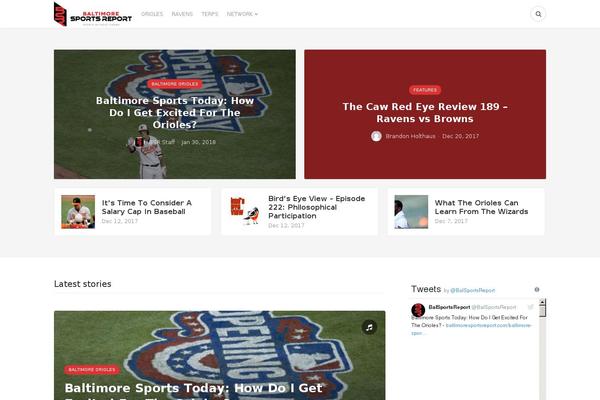Click the audio note icon on latest story
The width and height of the screenshot is (600, 400).
[369, 327]
